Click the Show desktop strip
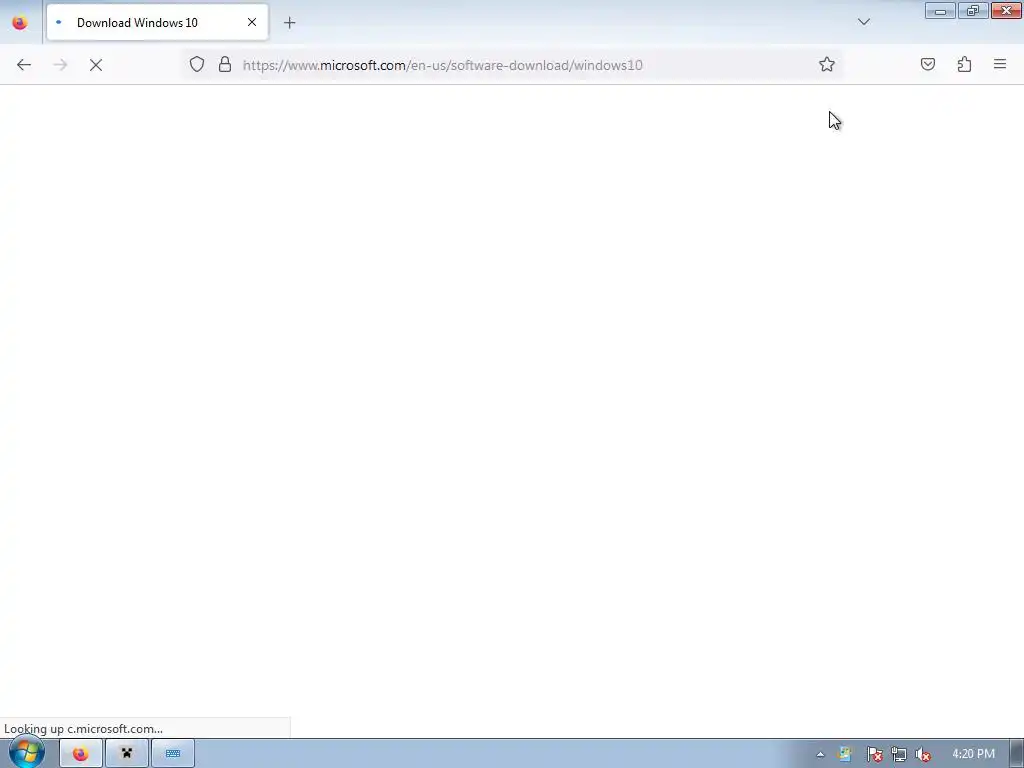This screenshot has height=768, width=1024. pos(1017,754)
